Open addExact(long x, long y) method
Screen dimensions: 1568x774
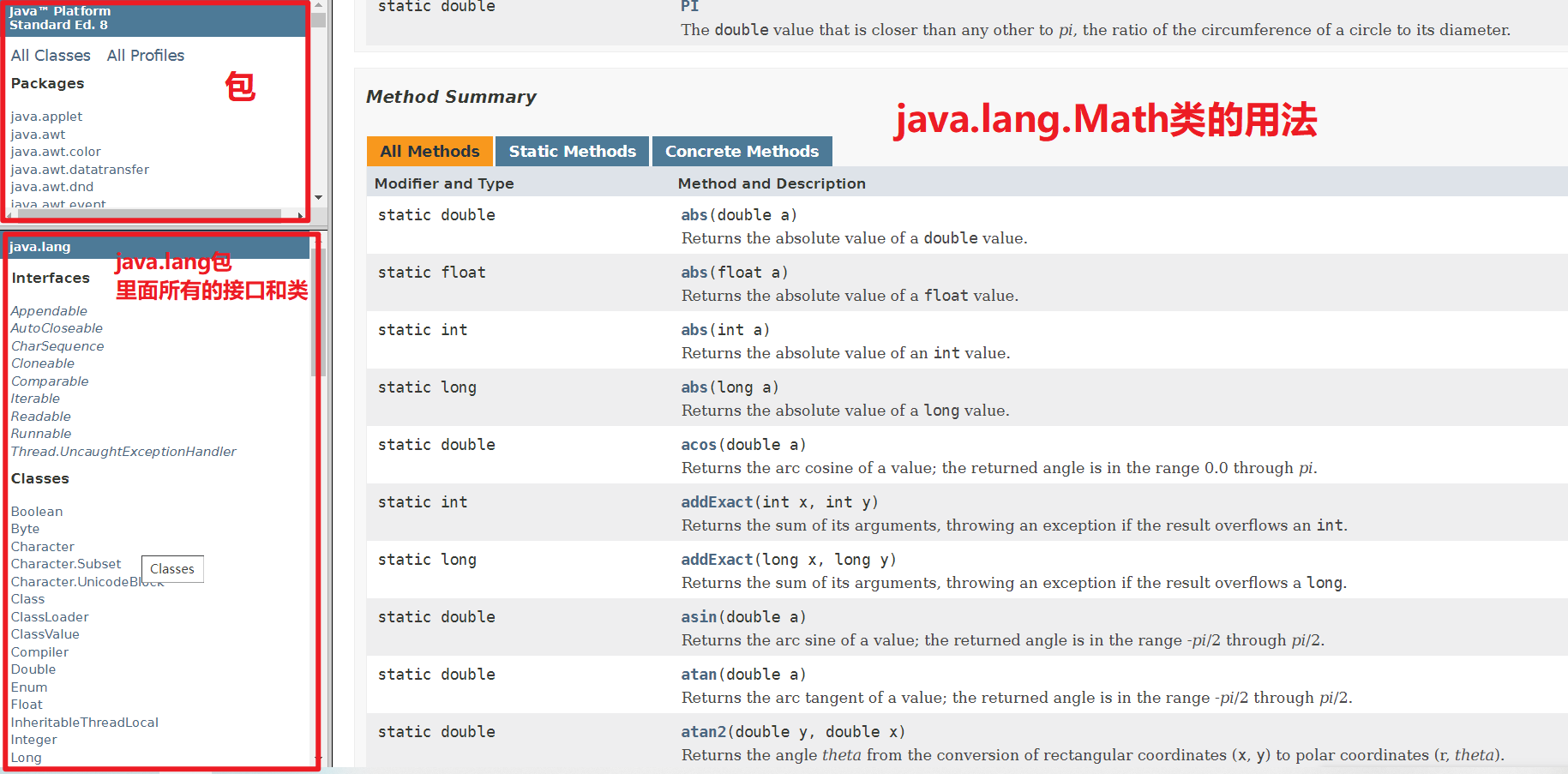tap(717, 560)
